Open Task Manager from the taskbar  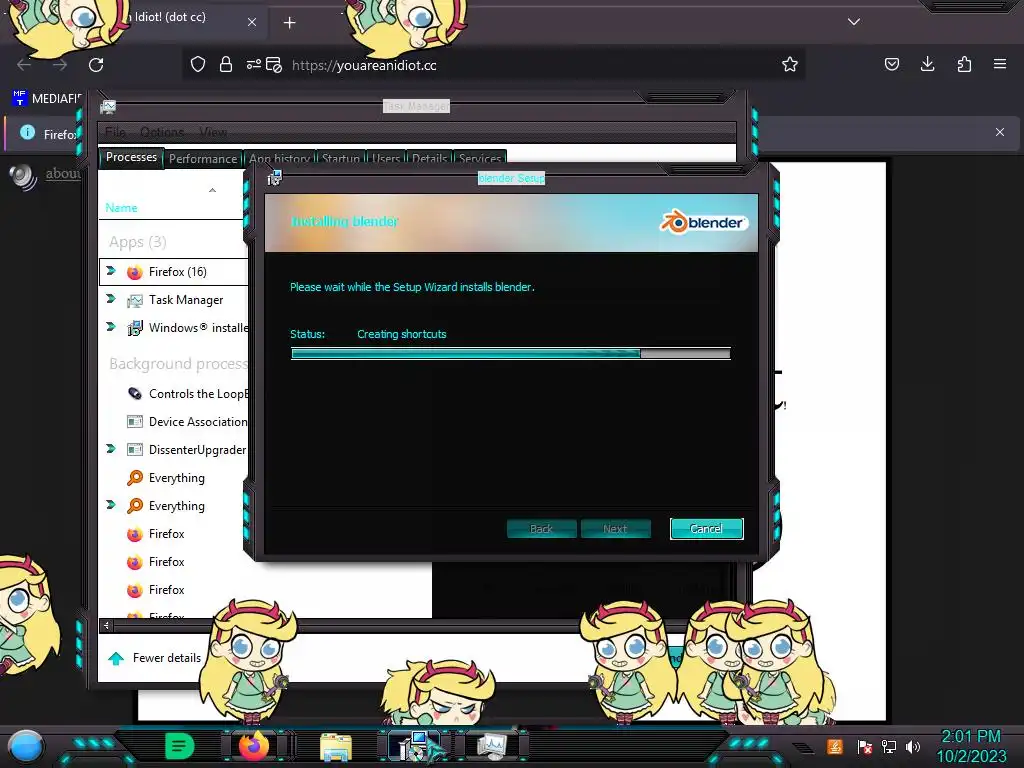coord(491,746)
